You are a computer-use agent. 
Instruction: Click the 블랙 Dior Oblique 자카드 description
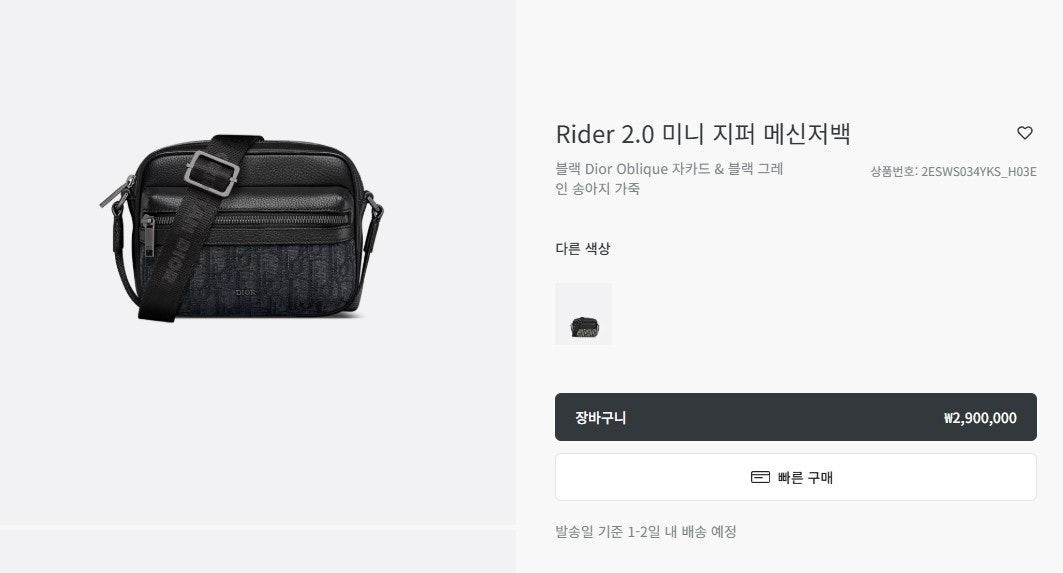[669, 178]
